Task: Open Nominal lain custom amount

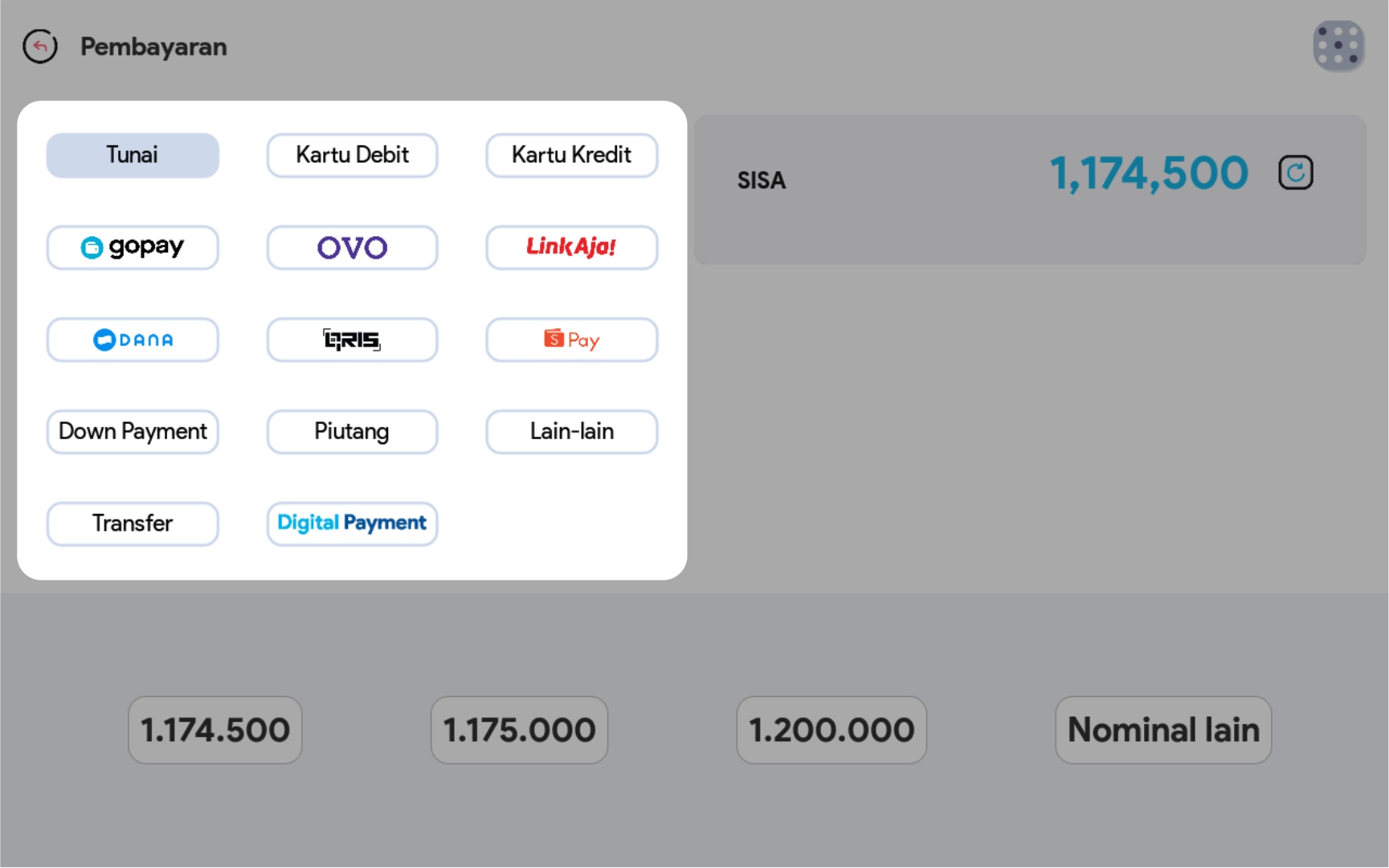Action: (1163, 730)
